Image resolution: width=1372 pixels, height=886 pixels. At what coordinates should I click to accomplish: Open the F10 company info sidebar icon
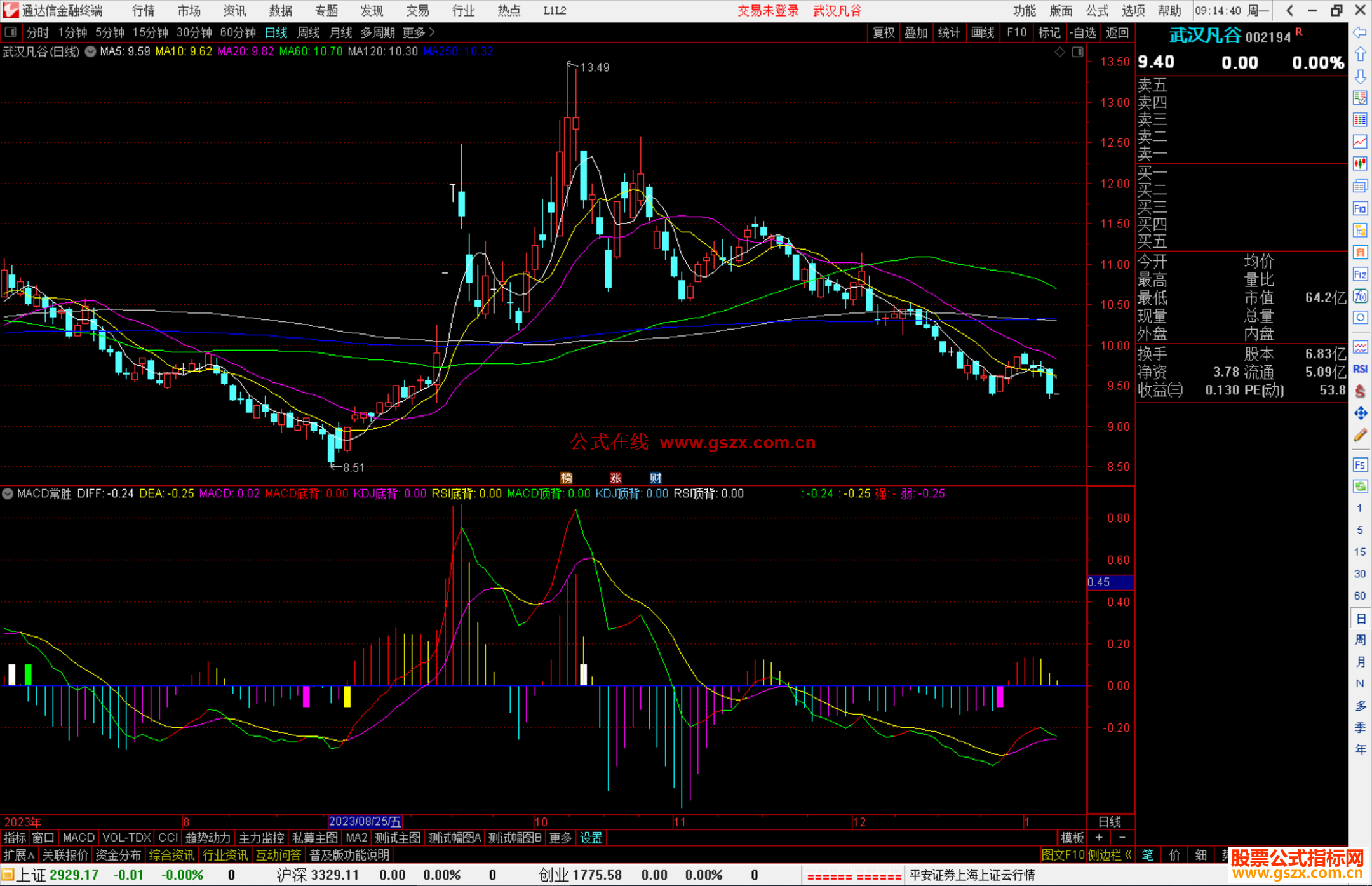pos(1360,208)
